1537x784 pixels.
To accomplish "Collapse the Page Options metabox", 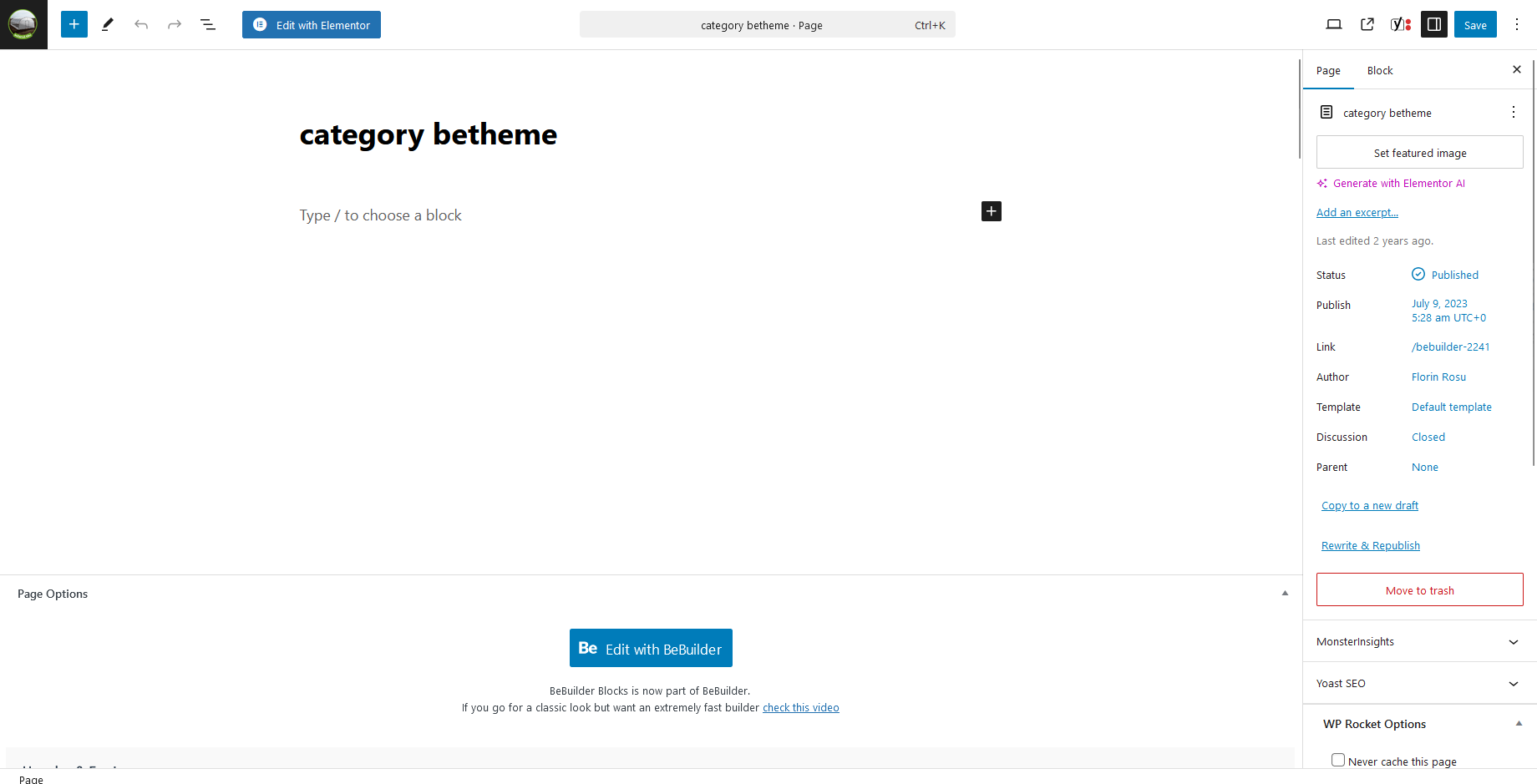I will [x=1285, y=594].
